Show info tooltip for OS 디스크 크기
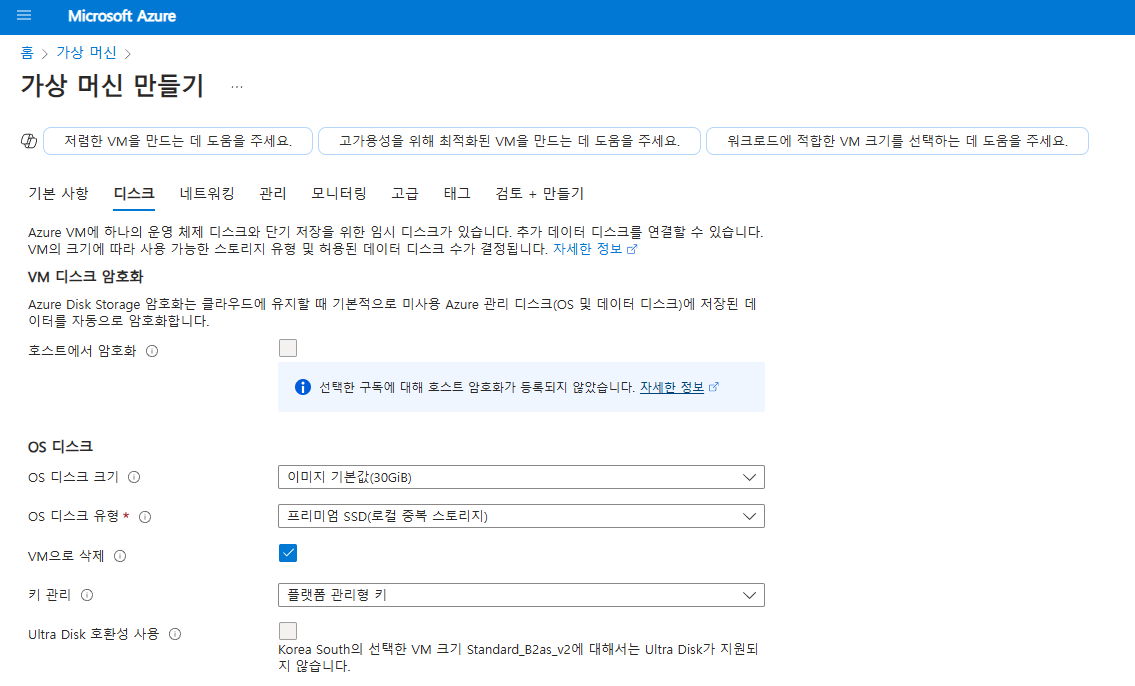The image size is (1135, 686). coord(134,477)
